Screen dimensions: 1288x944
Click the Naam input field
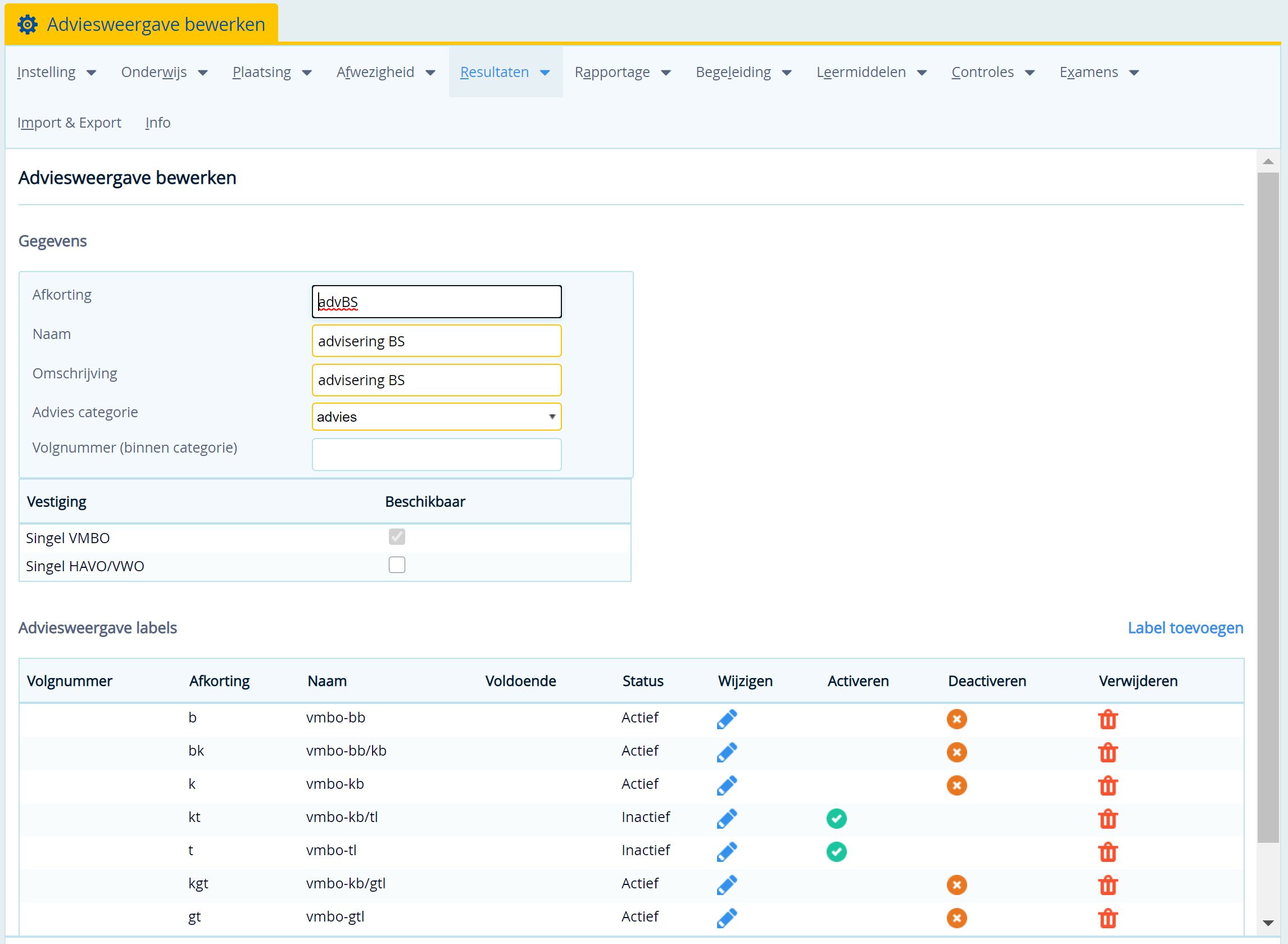click(437, 341)
